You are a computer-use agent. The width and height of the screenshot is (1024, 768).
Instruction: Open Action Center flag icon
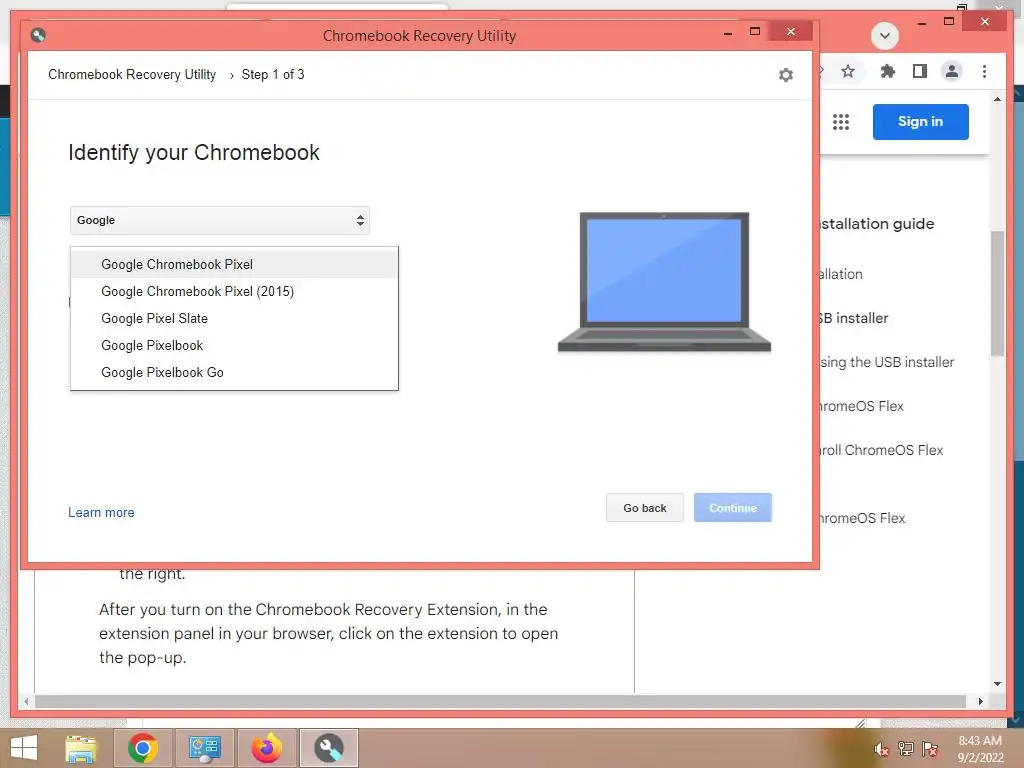pos(930,749)
